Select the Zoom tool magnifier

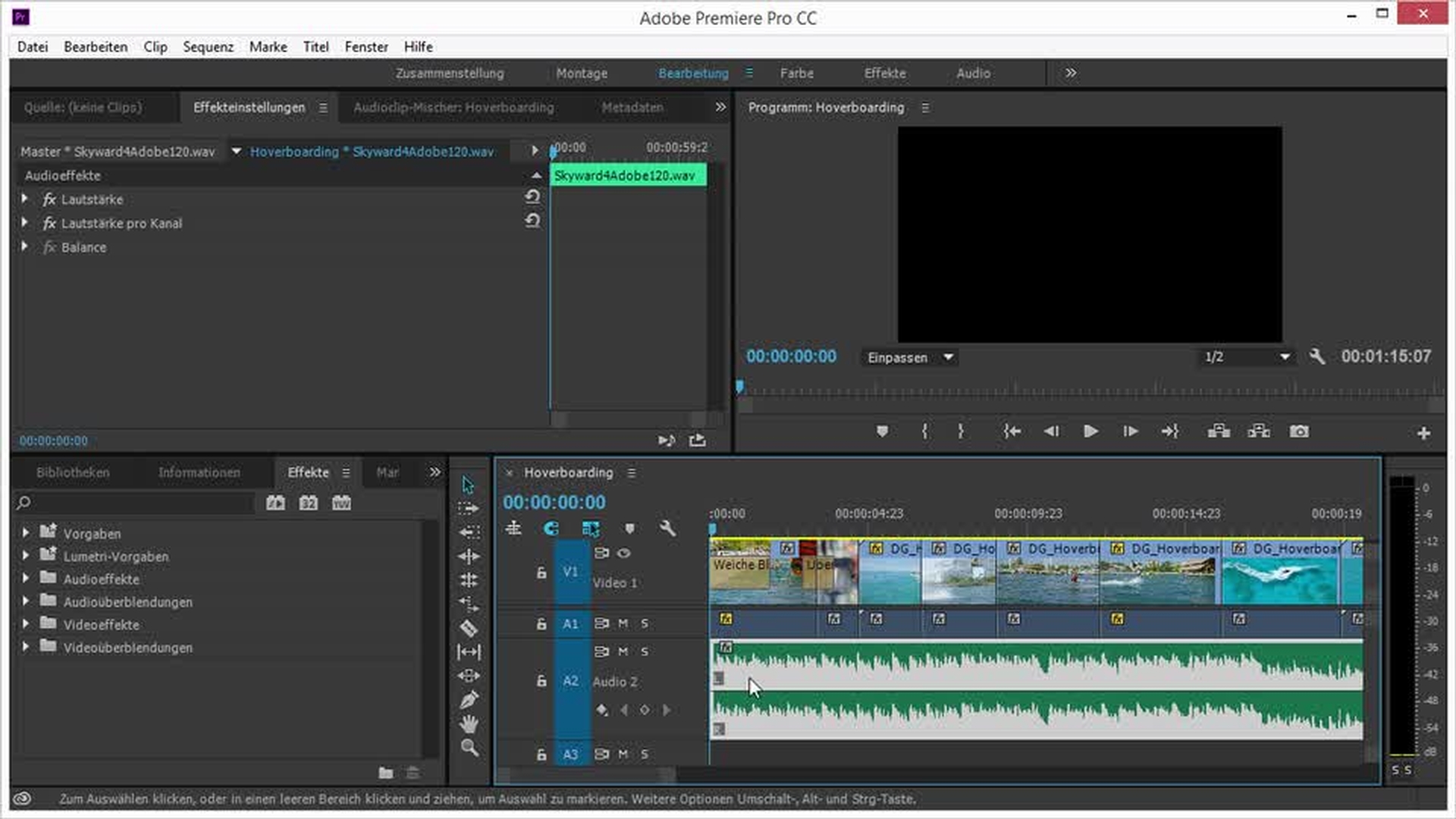tap(469, 748)
